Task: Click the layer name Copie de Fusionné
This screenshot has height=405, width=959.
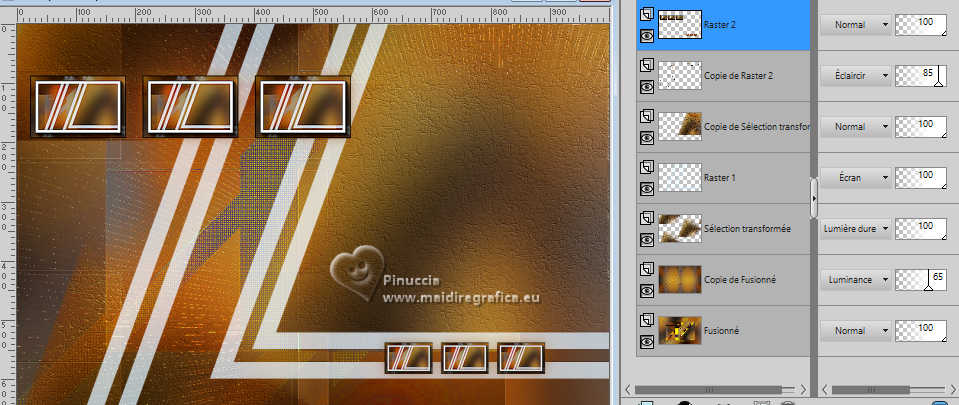Action: coord(740,280)
